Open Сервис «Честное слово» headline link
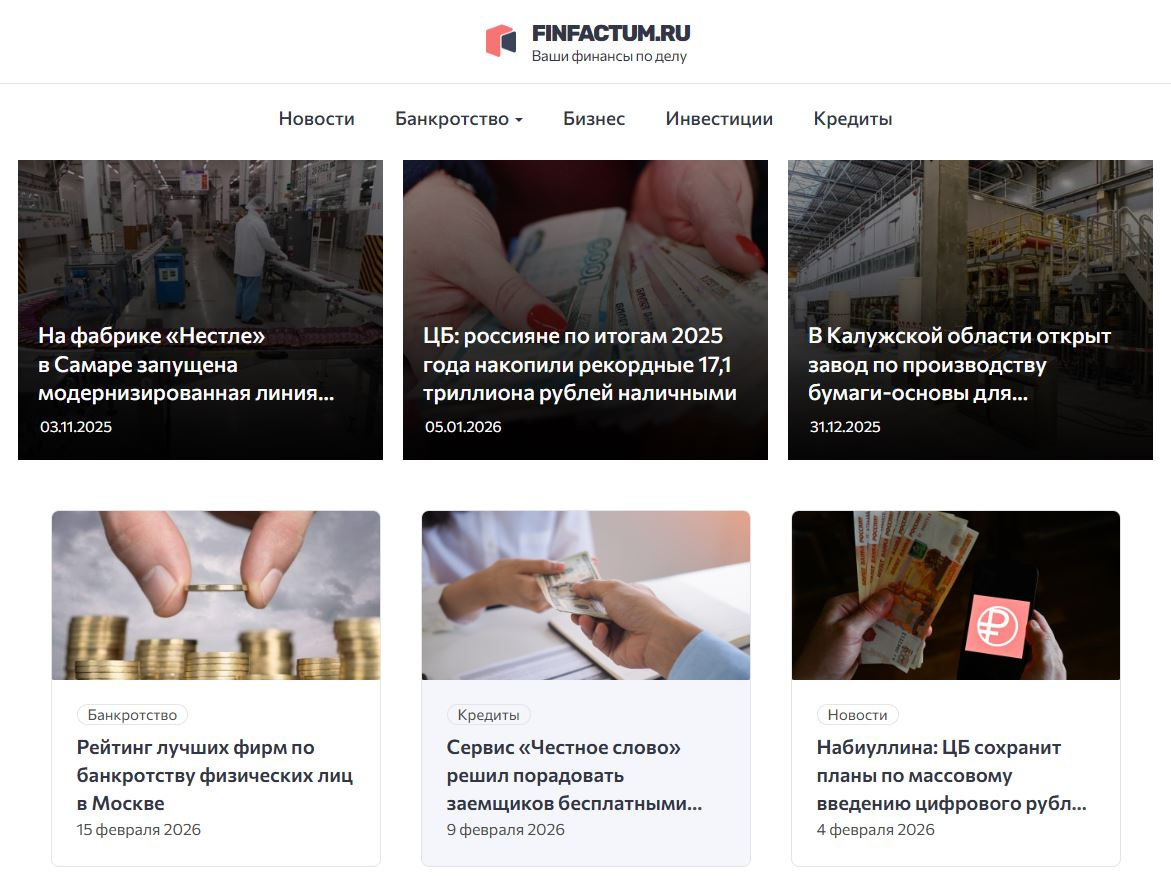The image size is (1171, 884). [x=574, y=775]
